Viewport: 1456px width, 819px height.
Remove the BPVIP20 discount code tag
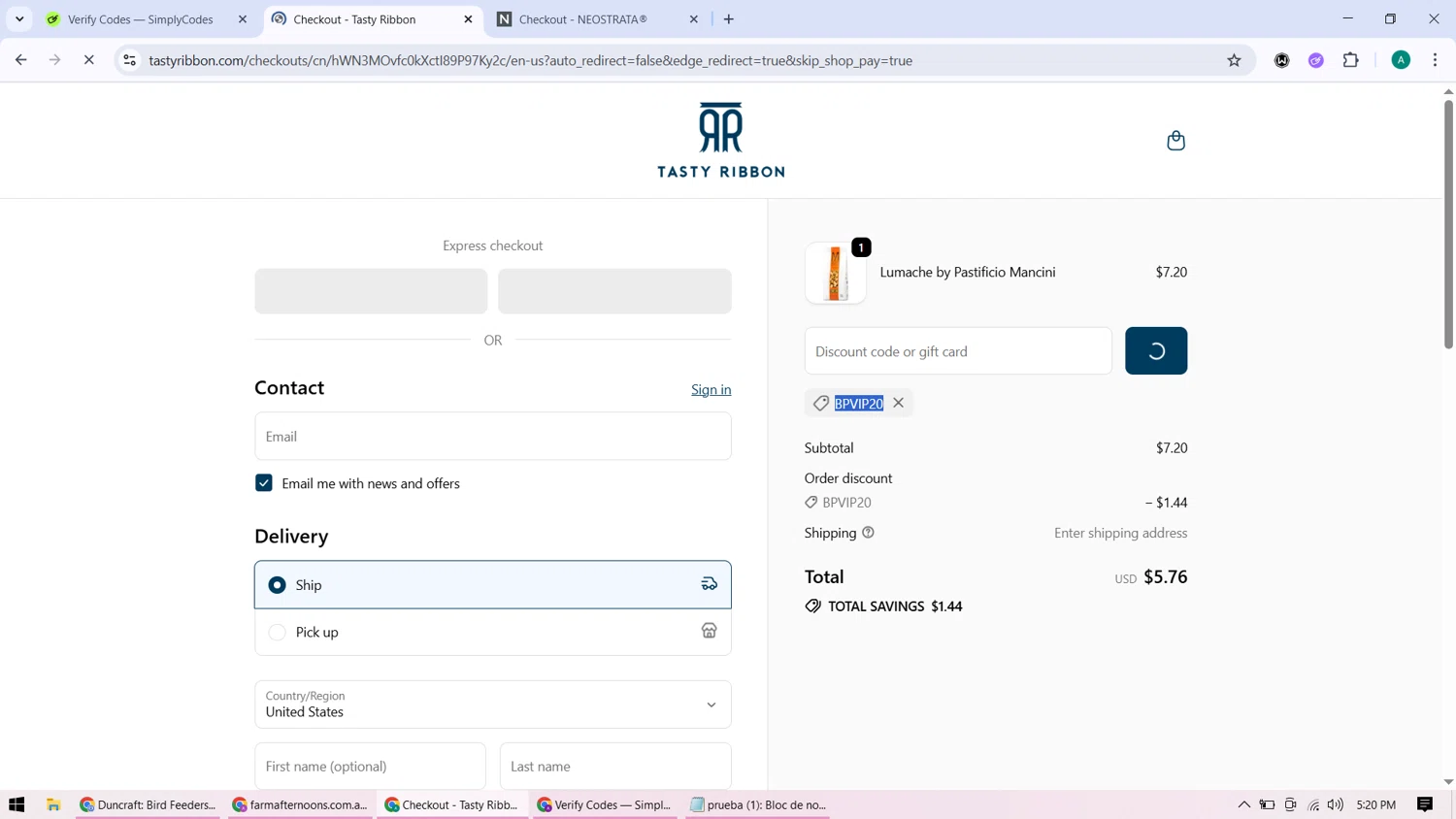pyautogui.click(x=899, y=403)
